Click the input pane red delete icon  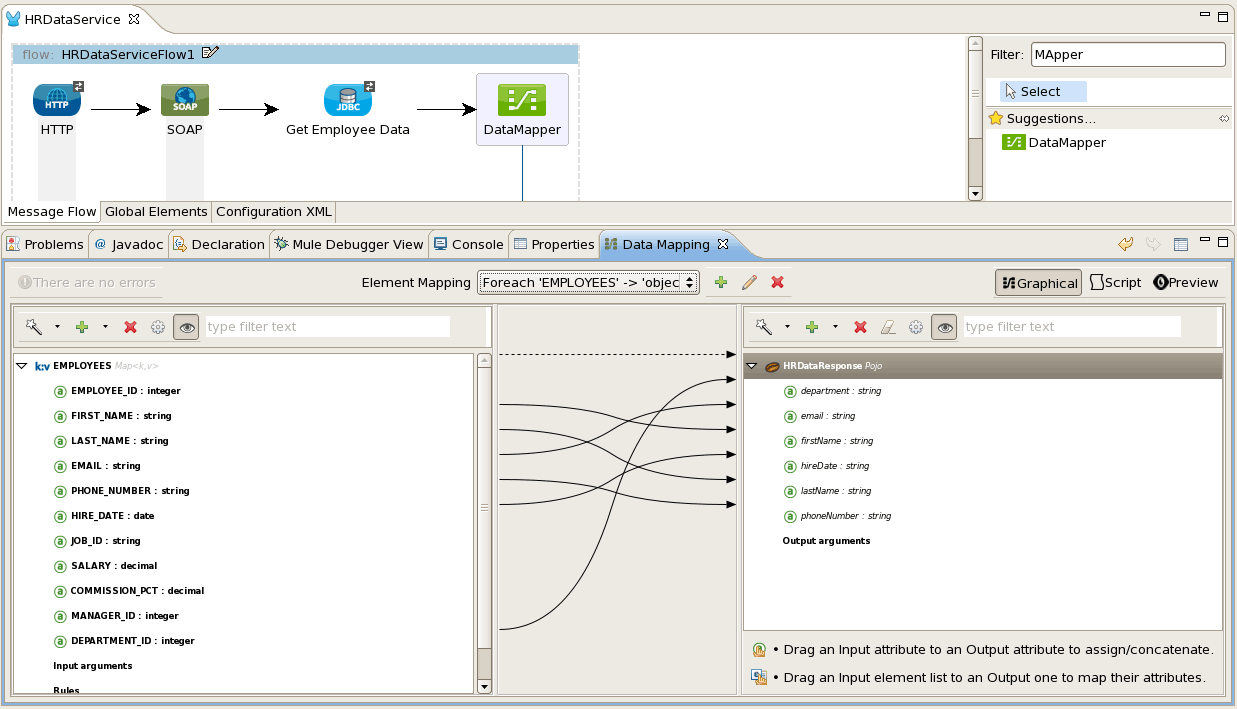pyautogui.click(x=130, y=327)
